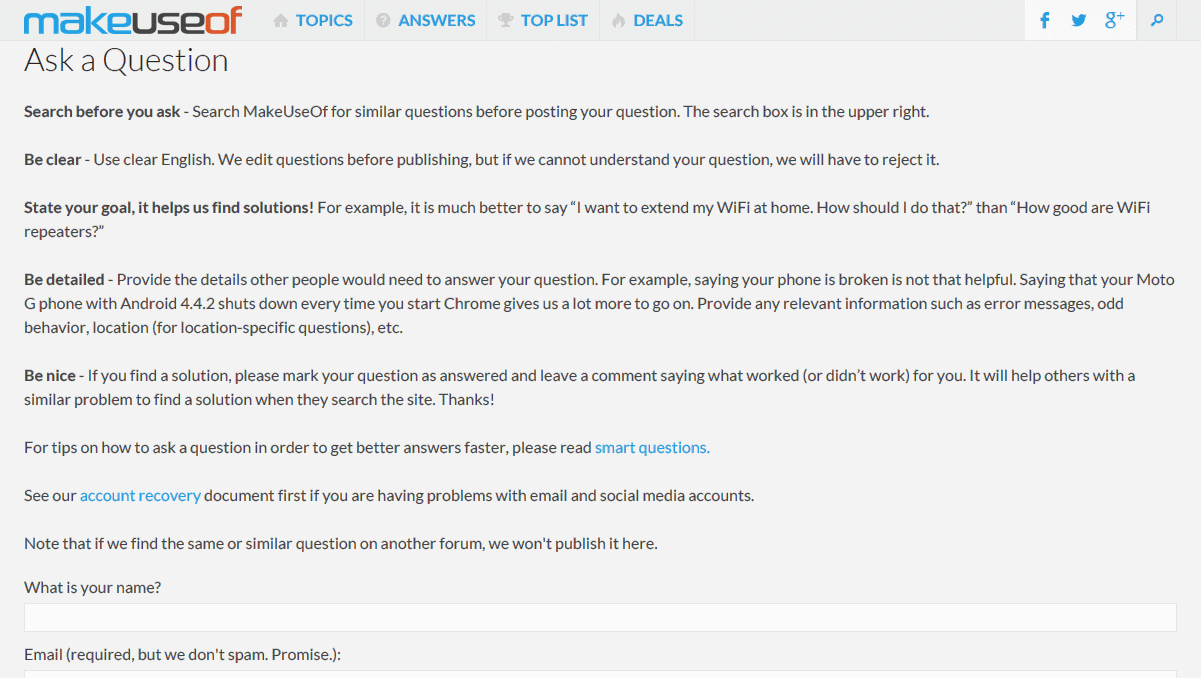Open the Facebook page icon
Viewport: 1201px width, 678px height.
point(1044,20)
